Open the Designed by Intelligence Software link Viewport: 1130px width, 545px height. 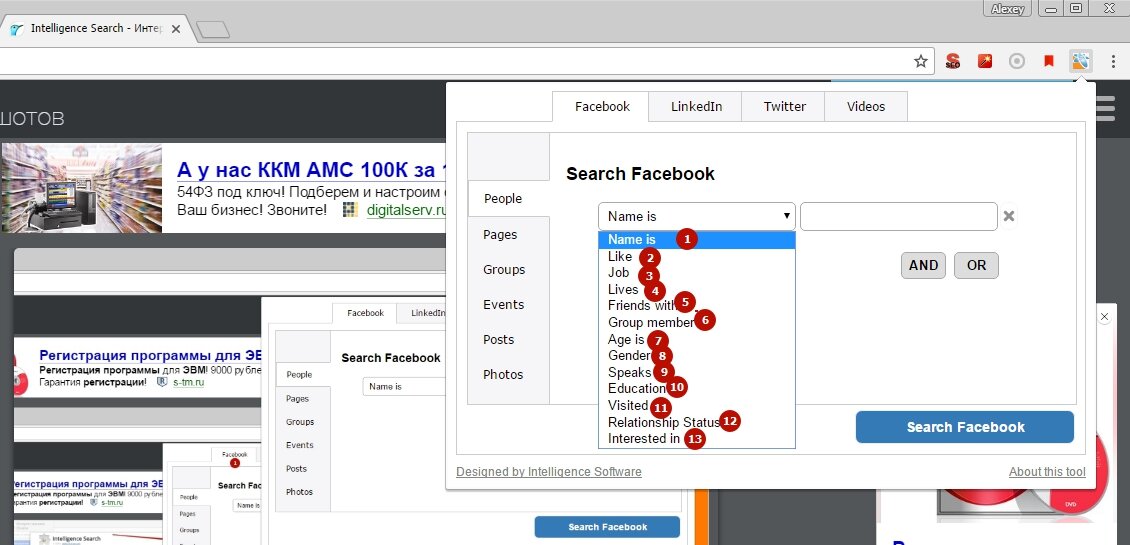(548, 471)
